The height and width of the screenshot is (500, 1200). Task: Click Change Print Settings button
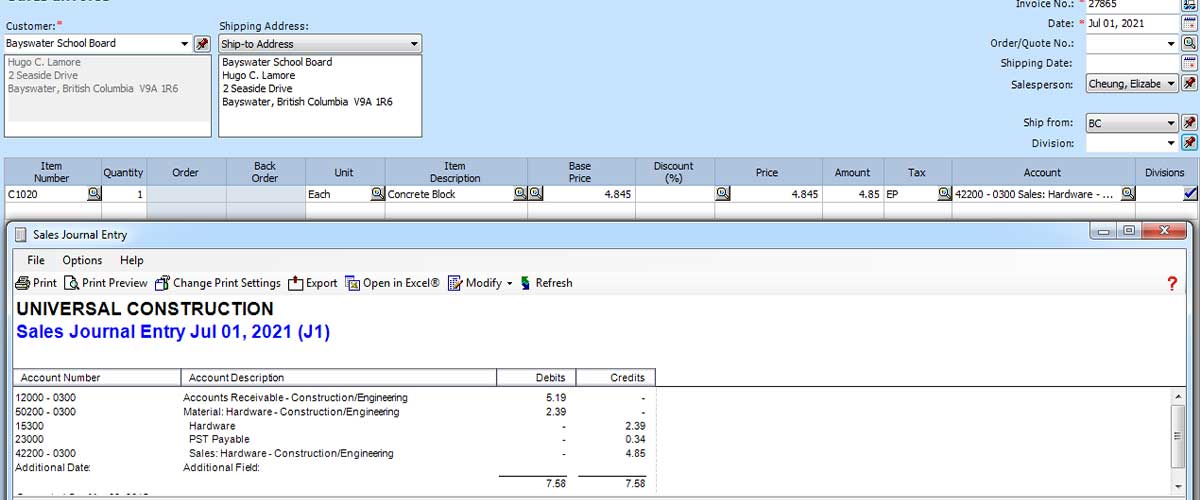point(218,283)
